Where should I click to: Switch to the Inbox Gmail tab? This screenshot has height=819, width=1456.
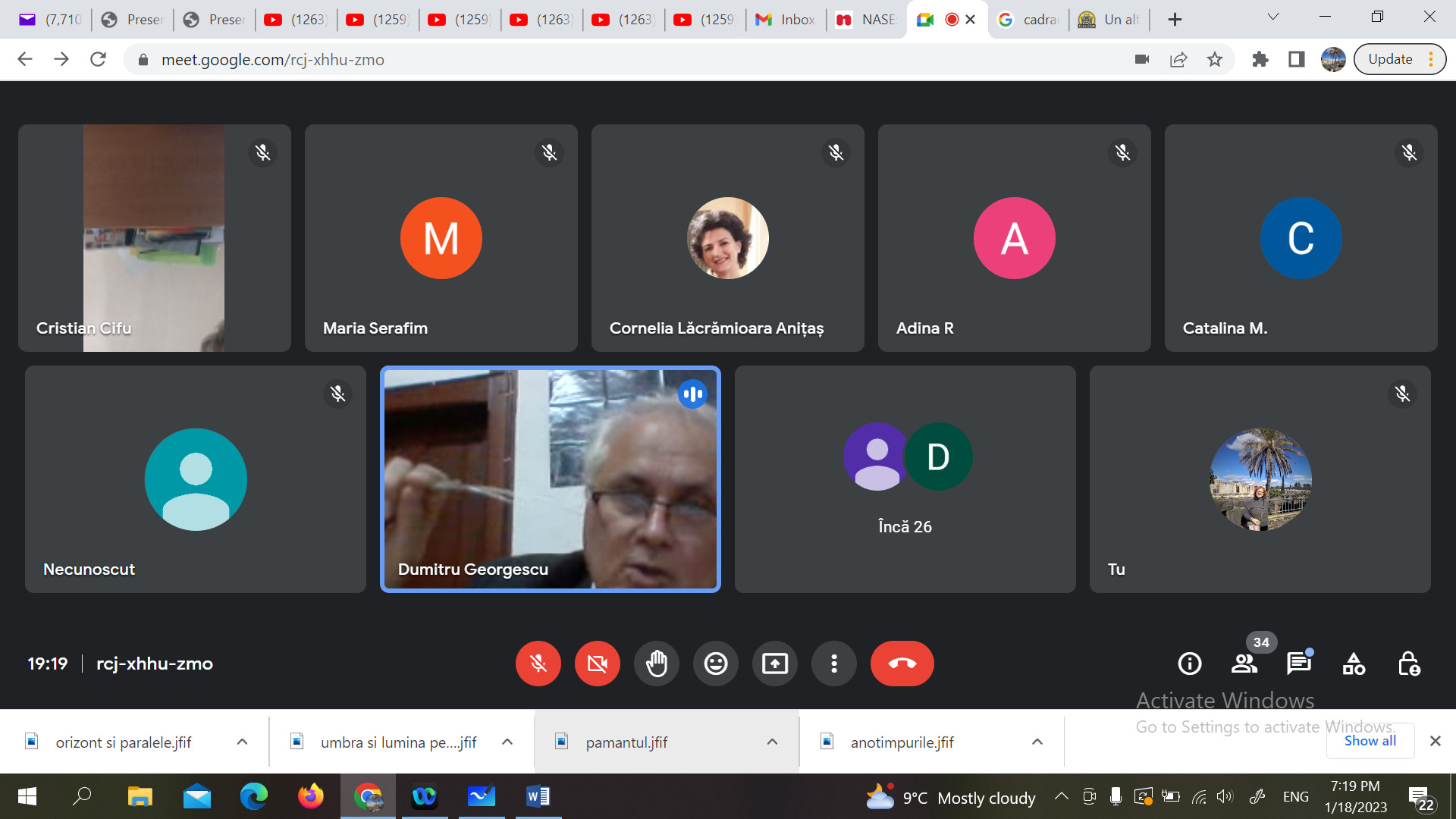[786, 20]
